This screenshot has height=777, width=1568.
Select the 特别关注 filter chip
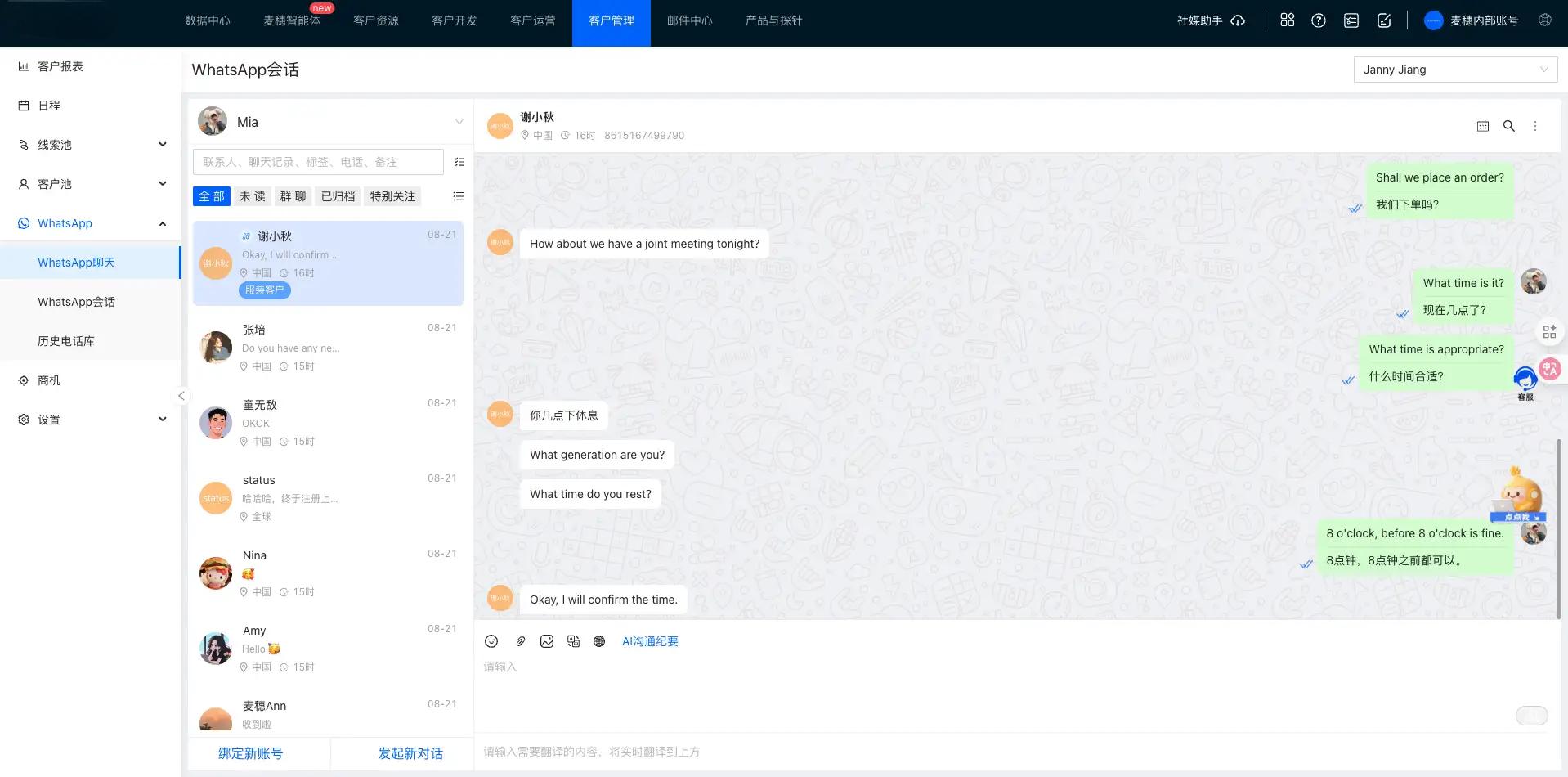tap(392, 196)
